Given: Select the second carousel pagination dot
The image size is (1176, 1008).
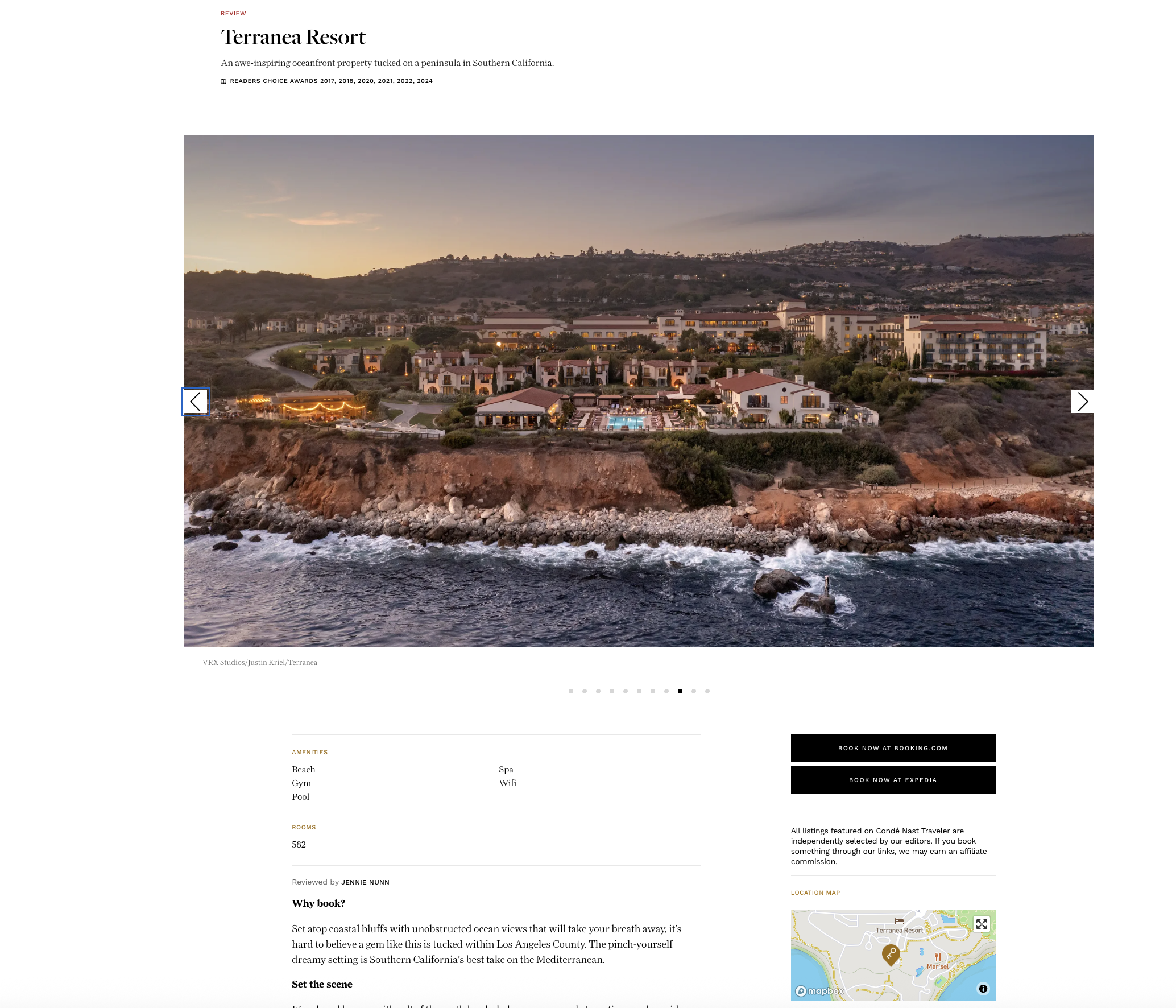Looking at the screenshot, I should [x=585, y=691].
